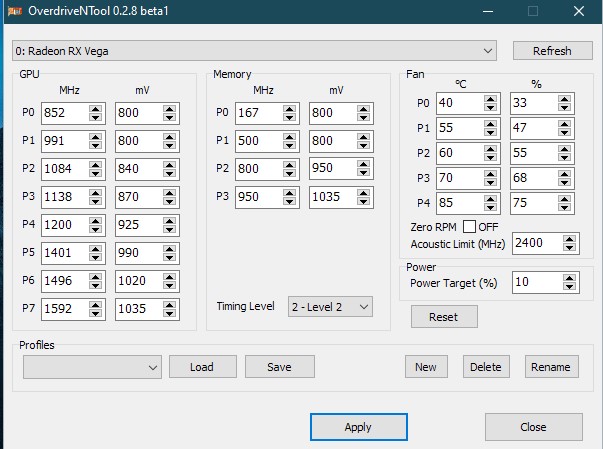Increase GPU P7 MHz with up arrow
Image resolution: width=603 pixels, height=449 pixels.
click(95, 306)
